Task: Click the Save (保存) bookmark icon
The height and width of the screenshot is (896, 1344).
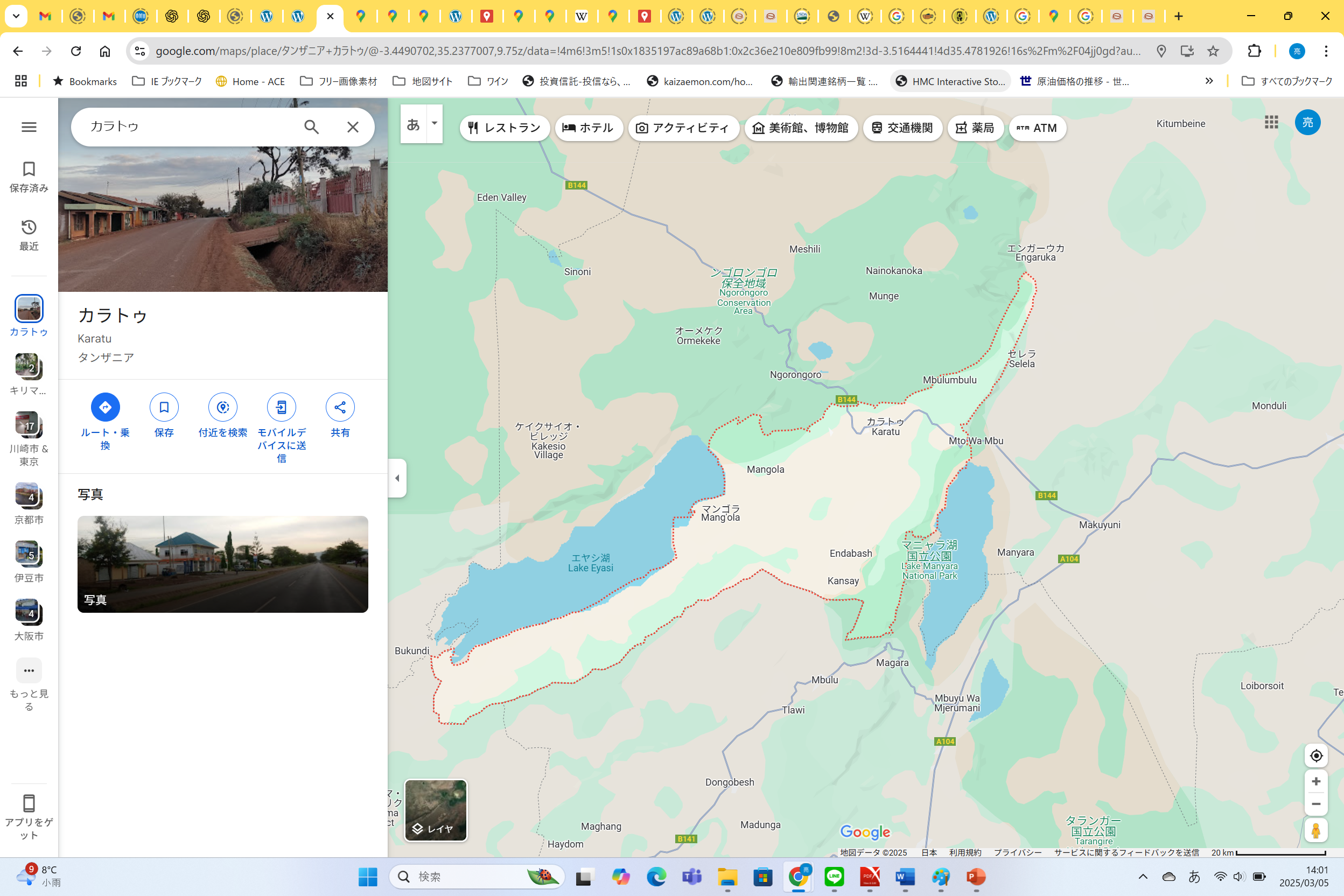Action: (x=164, y=407)
